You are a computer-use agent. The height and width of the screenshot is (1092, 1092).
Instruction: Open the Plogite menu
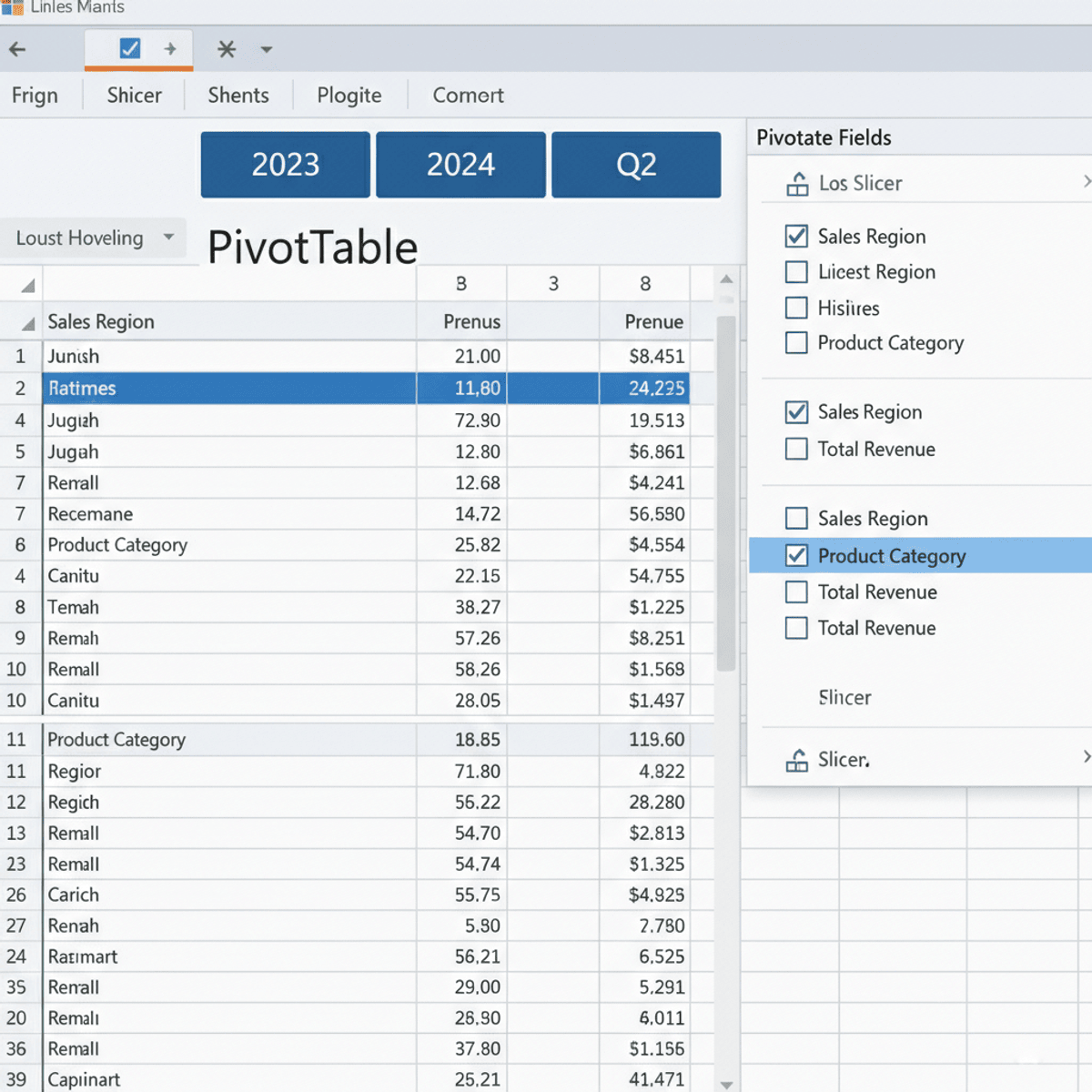click(349, 95)
